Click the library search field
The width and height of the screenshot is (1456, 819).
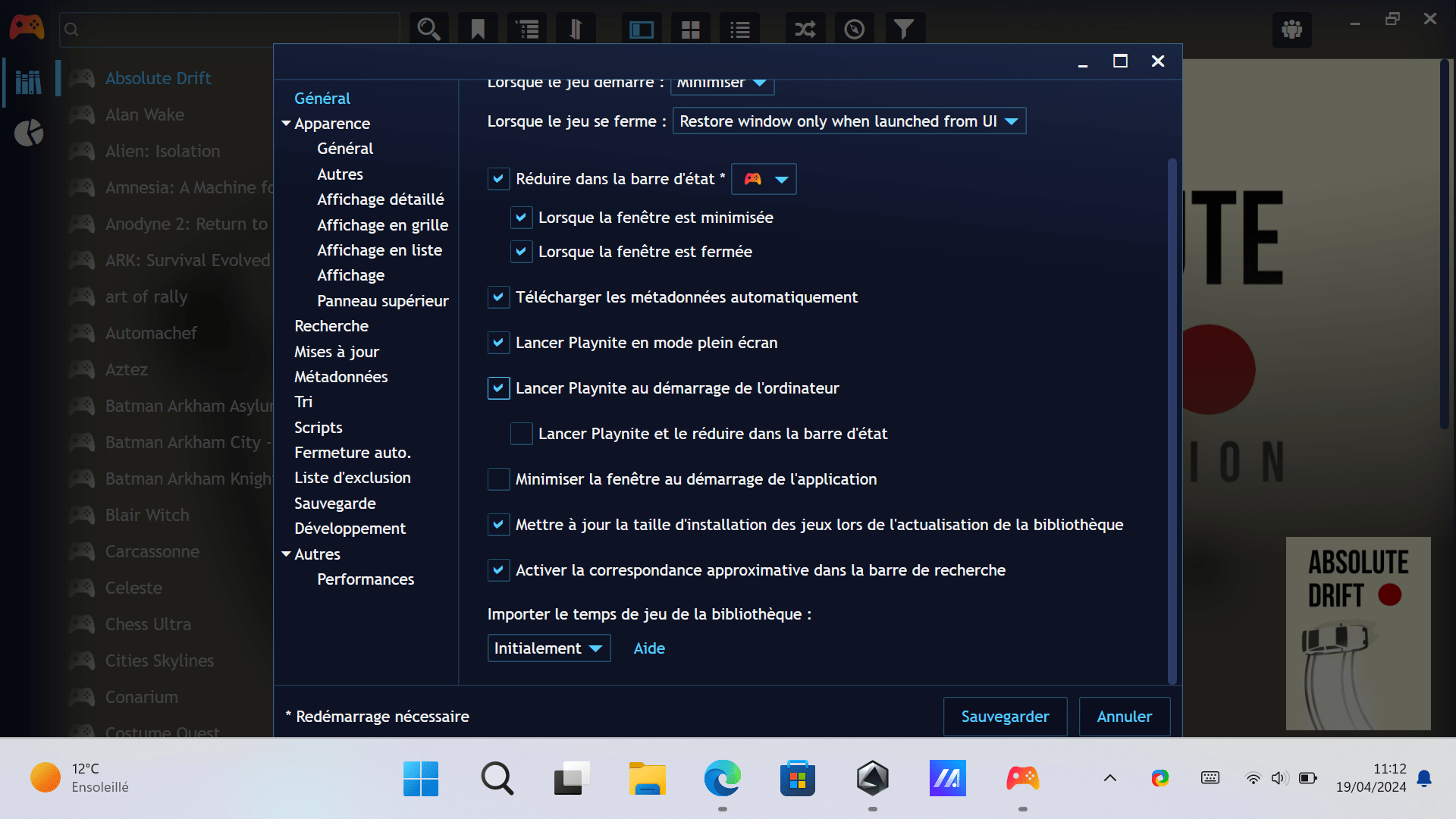pyautogui.click(x=230, y=30)
